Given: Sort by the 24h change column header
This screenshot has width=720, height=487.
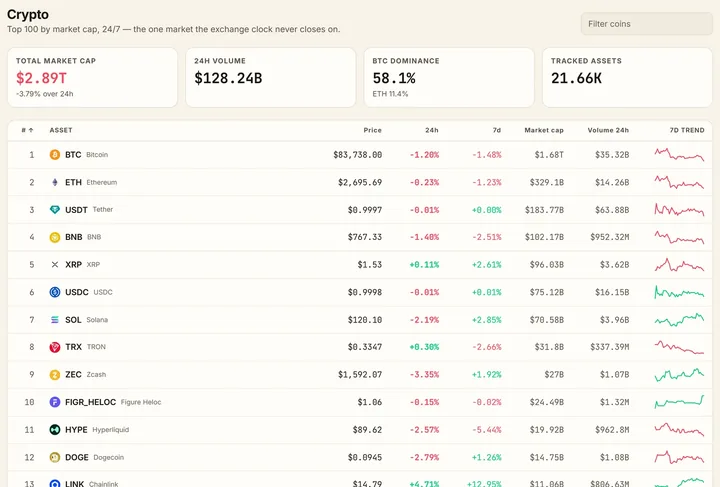Looking at the screenshot, I should [432, 130].
